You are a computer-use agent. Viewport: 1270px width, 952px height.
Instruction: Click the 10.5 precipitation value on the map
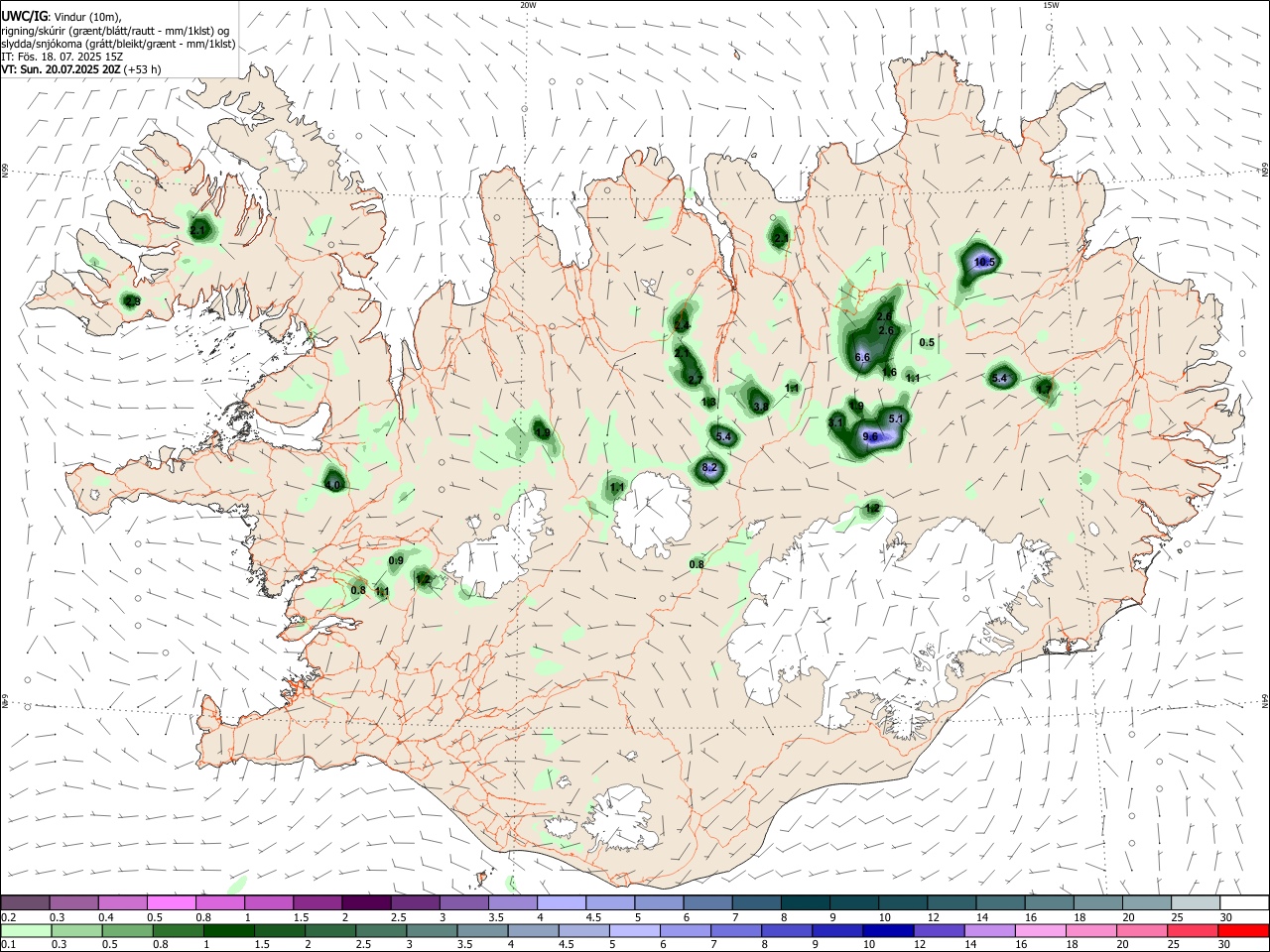point(983,262)
